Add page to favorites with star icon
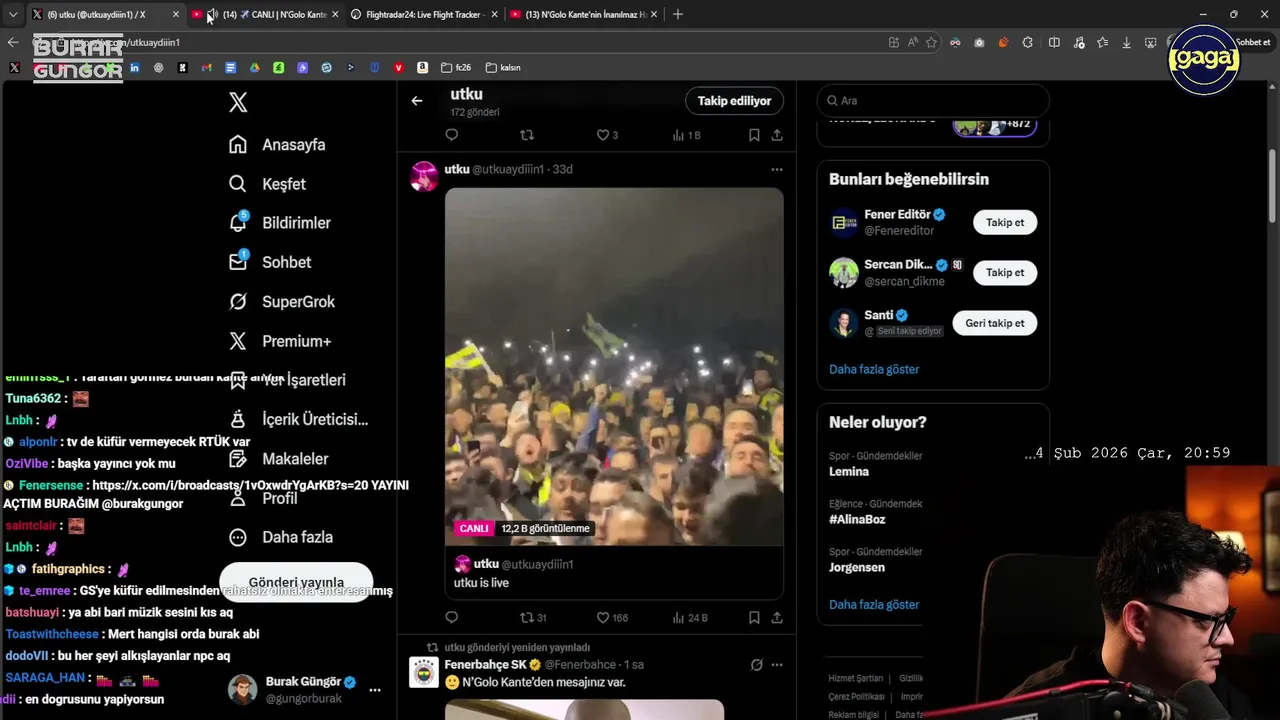1280x720 pixels. pos(931,42)
